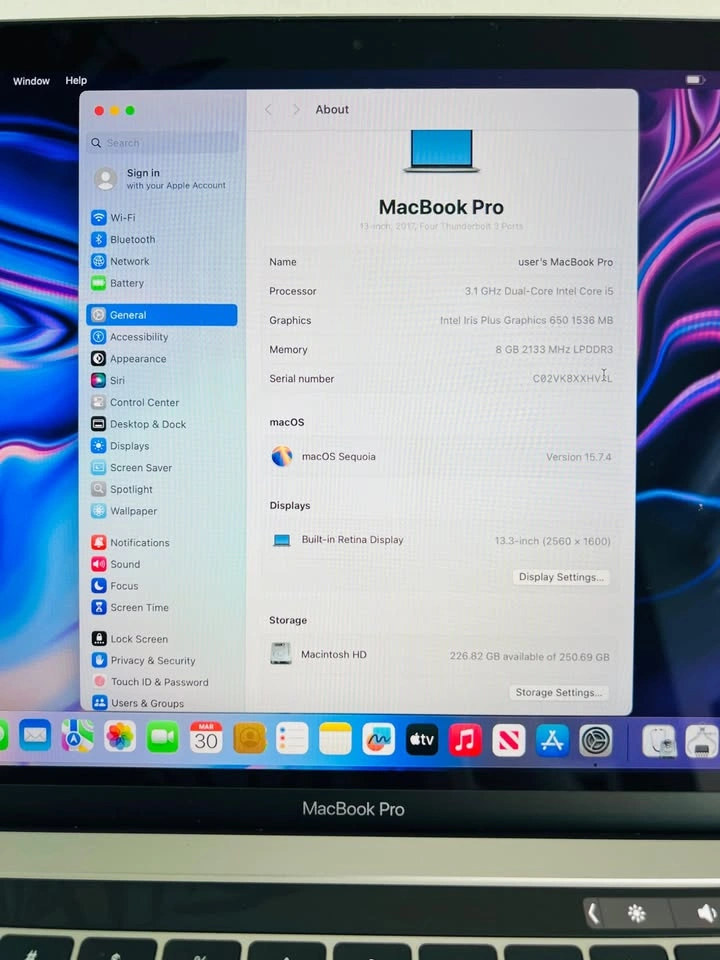Click Intel Iris Plus Graphics 650 value
The height and width of the screenshot is (960, 720).
coord(527,320)
